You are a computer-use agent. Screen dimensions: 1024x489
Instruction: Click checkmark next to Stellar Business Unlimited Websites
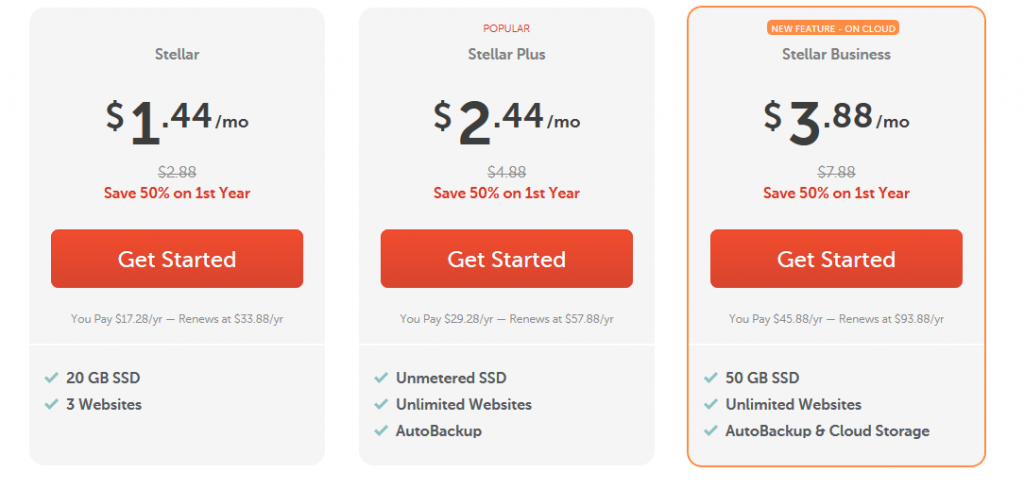pyautogui.click(x=710, y=405)
